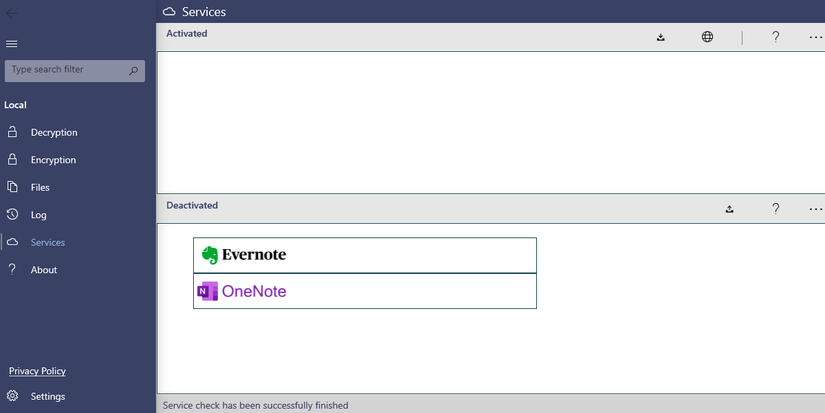825x413 pixels.
Task: Click the back arrow icon
Action: (x=11, y=12)
